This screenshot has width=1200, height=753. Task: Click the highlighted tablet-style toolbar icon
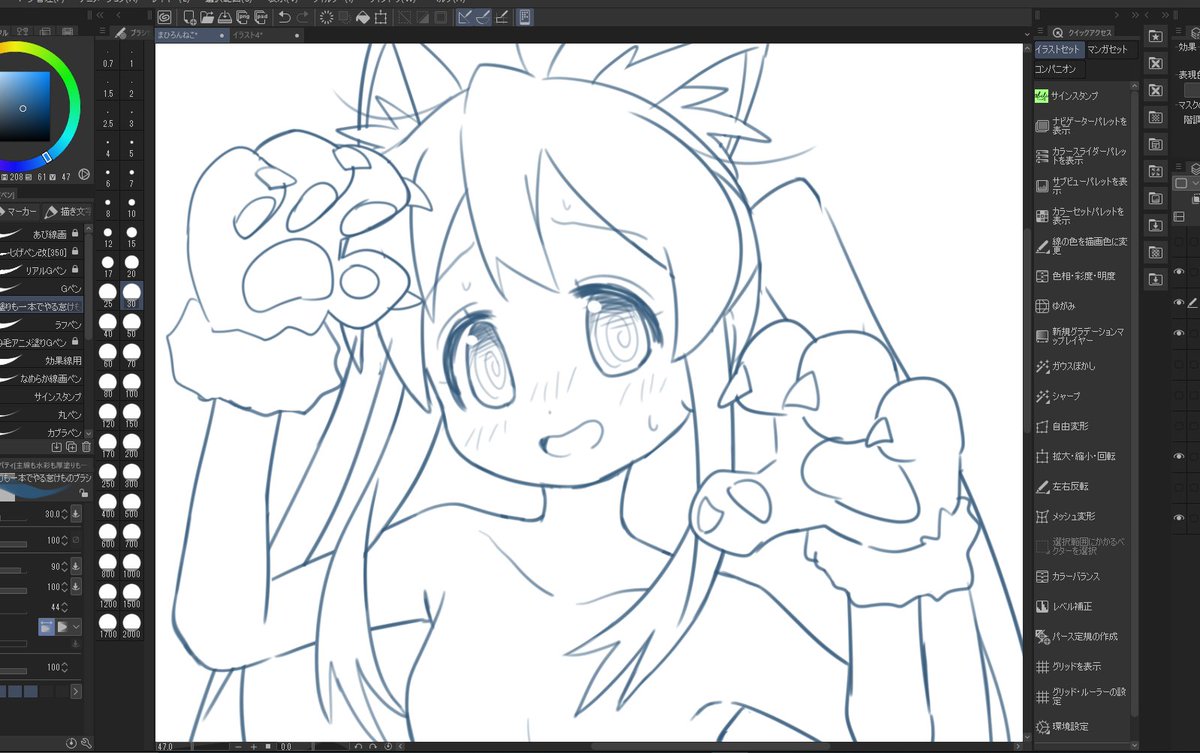(x=525, y=17)
